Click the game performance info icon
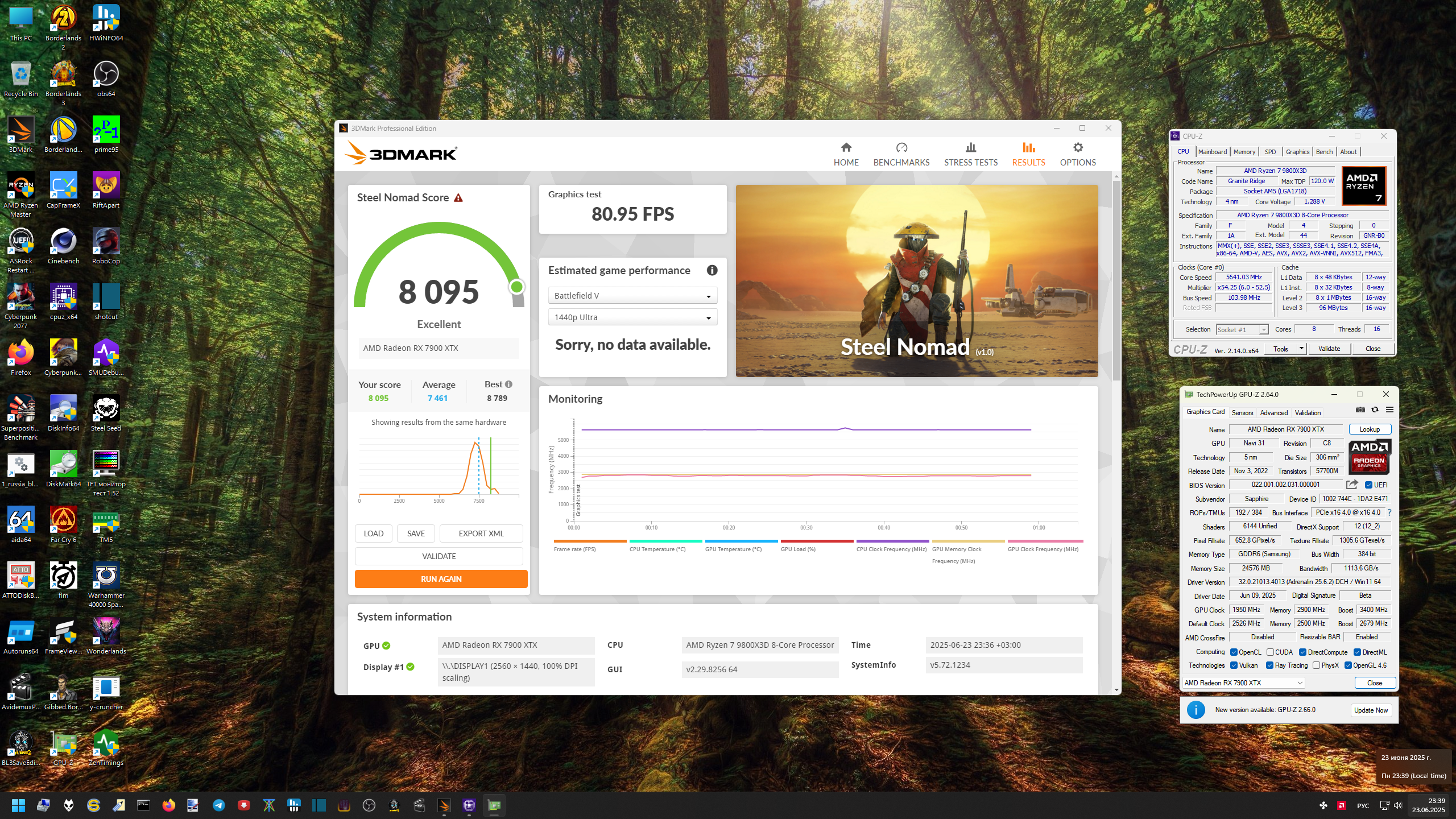 tap(712, 271)
